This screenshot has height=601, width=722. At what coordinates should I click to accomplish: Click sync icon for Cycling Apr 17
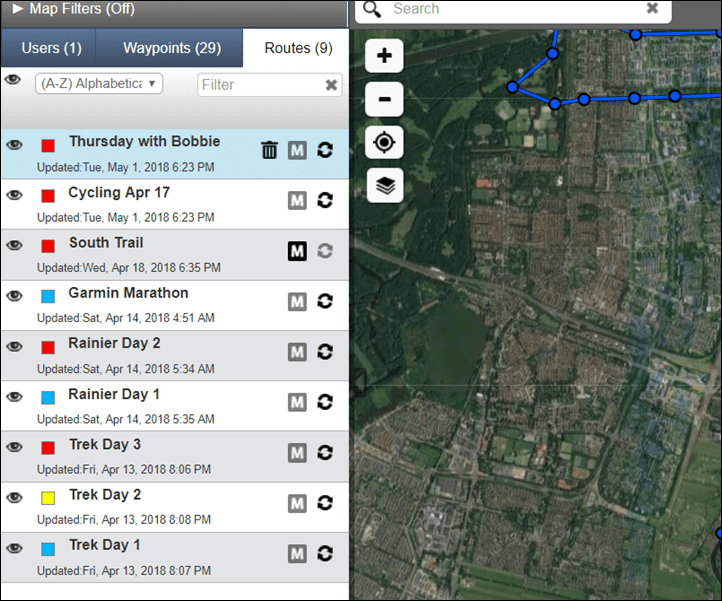(x=325, y=200)
